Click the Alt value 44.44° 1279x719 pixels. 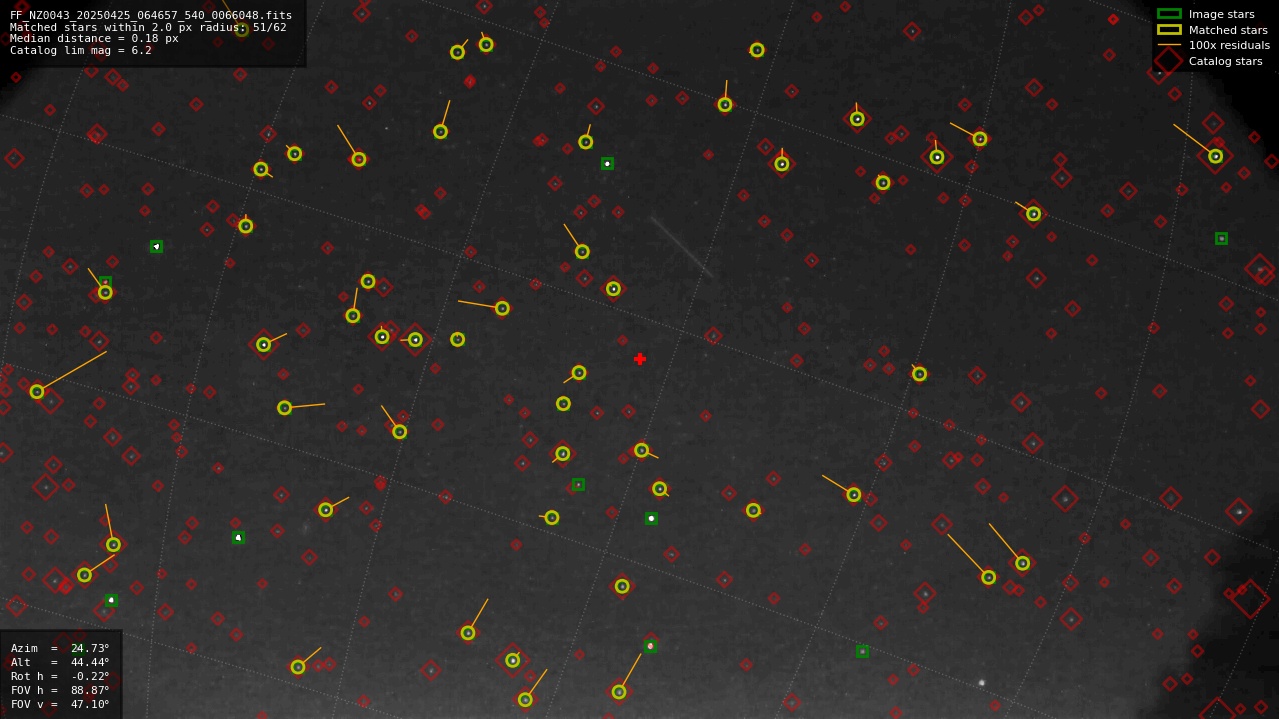tap(90, 662)
